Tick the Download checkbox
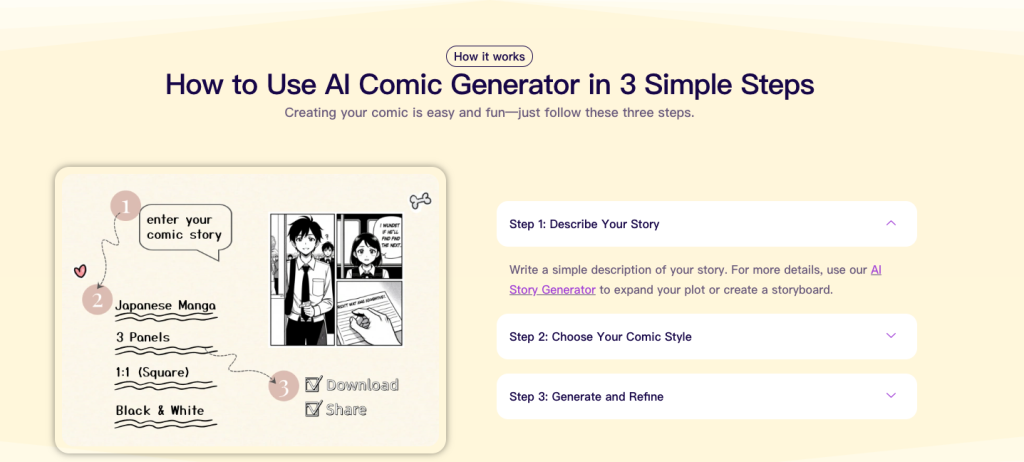The width and height of the screenshot is (1024, 462). pyautogui.click(x=313, y=384)
